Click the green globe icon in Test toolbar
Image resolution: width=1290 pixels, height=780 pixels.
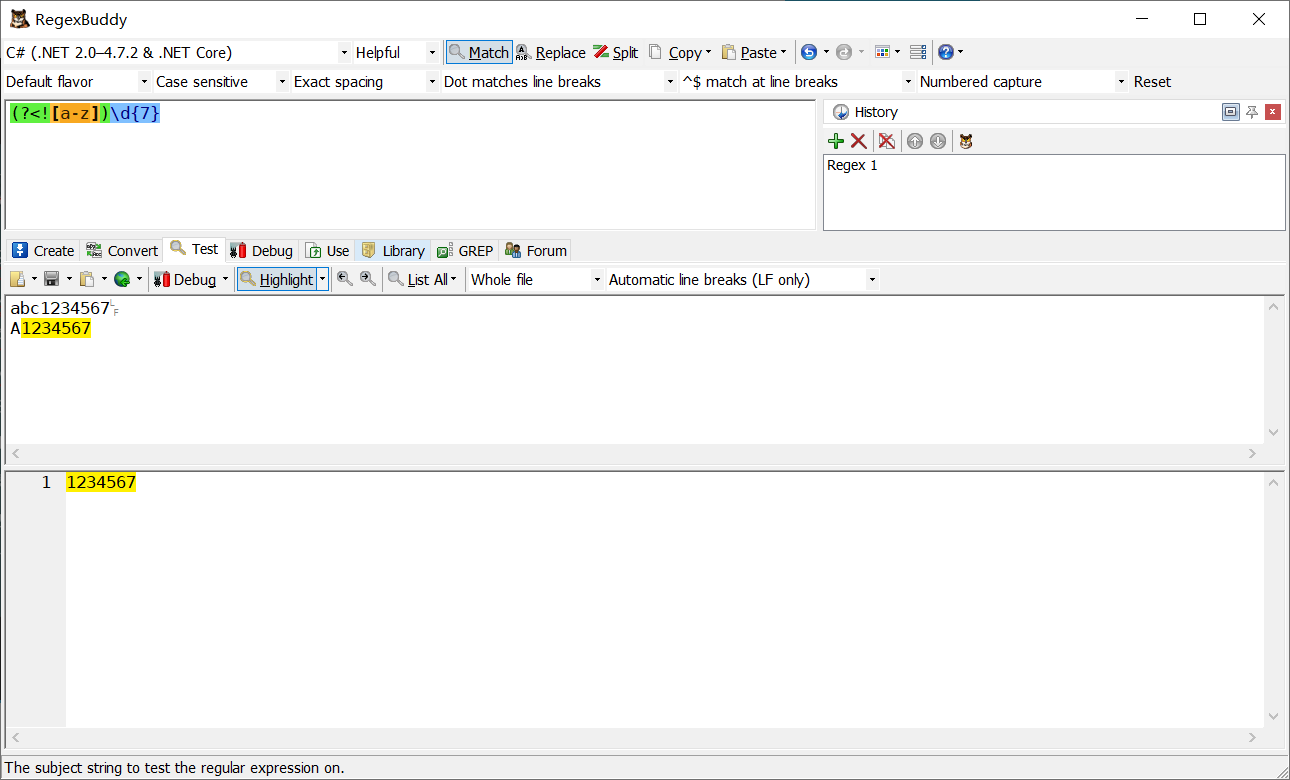coord(122,279)
